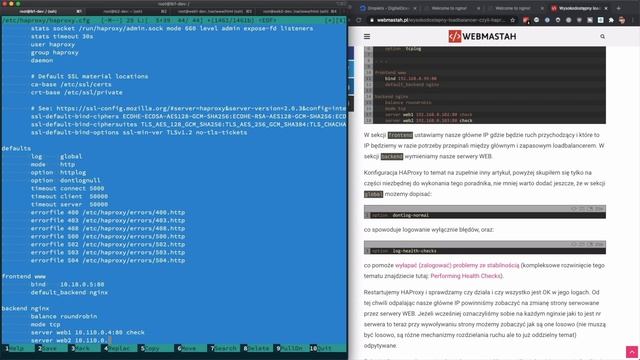Click the 'timeout connect 5000' line
Image resolution: width=640 pixels, height=360 pixels.
click(67, 188)
